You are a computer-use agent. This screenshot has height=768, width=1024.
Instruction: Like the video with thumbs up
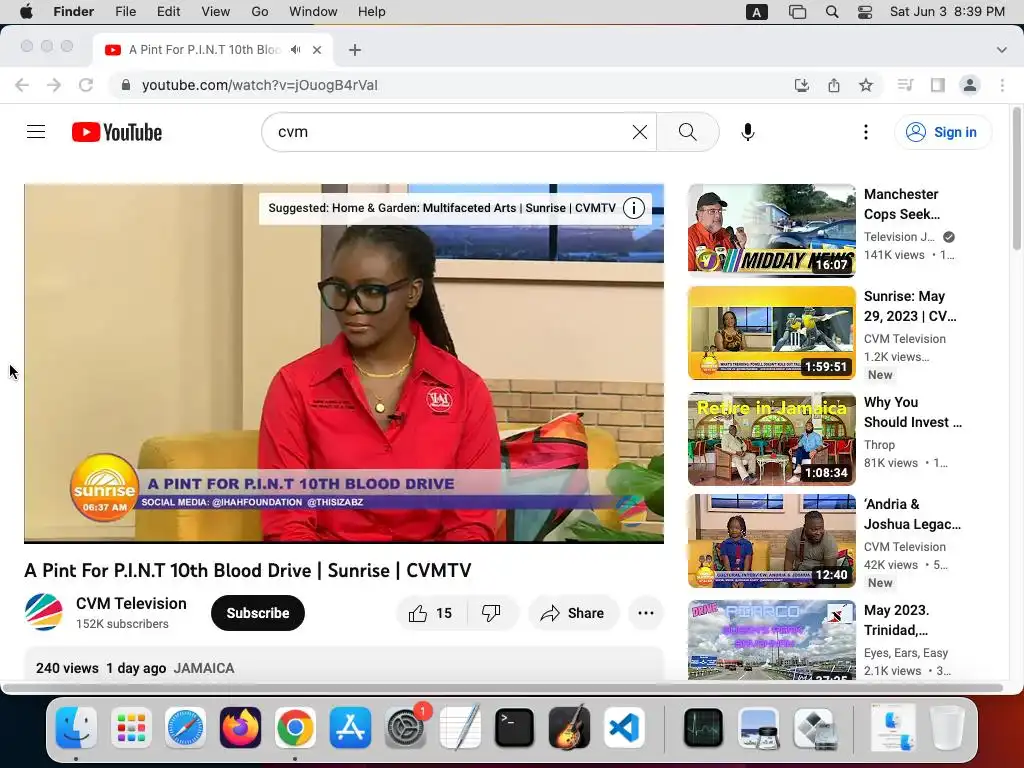pyautogui.click(x=431, y=613)
